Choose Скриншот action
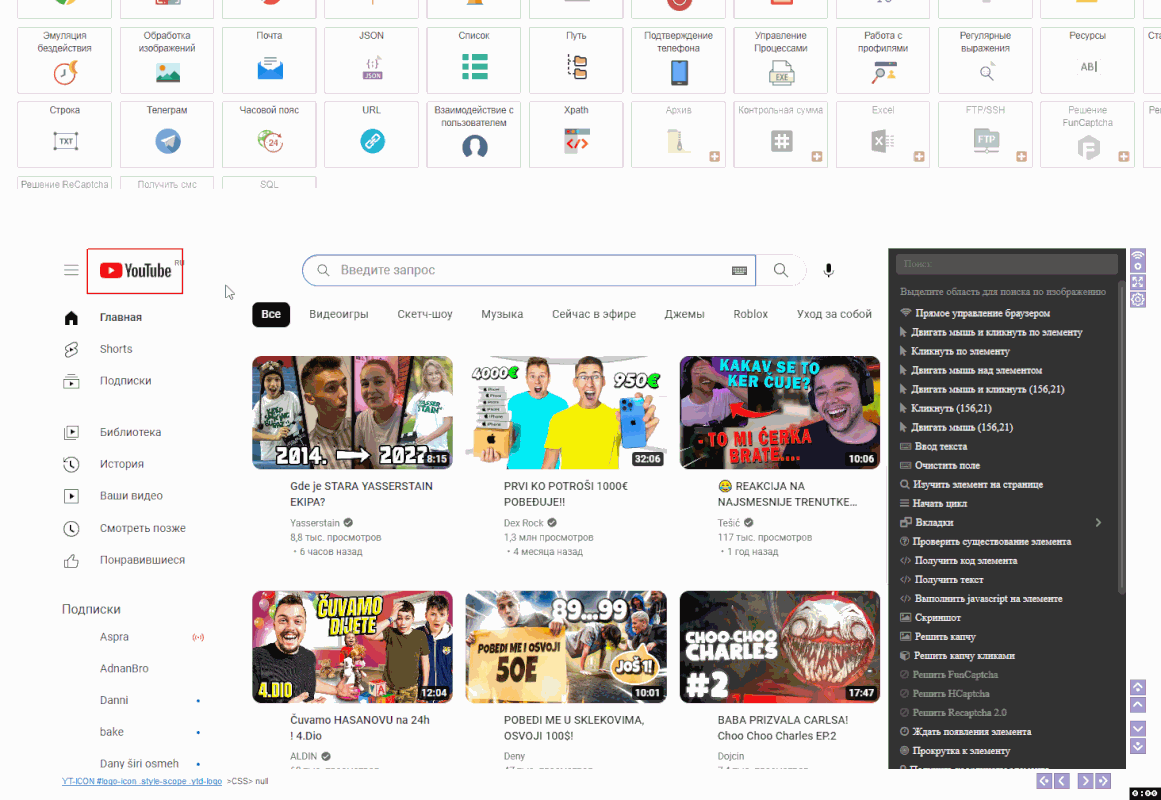 [x=937, y=618]
